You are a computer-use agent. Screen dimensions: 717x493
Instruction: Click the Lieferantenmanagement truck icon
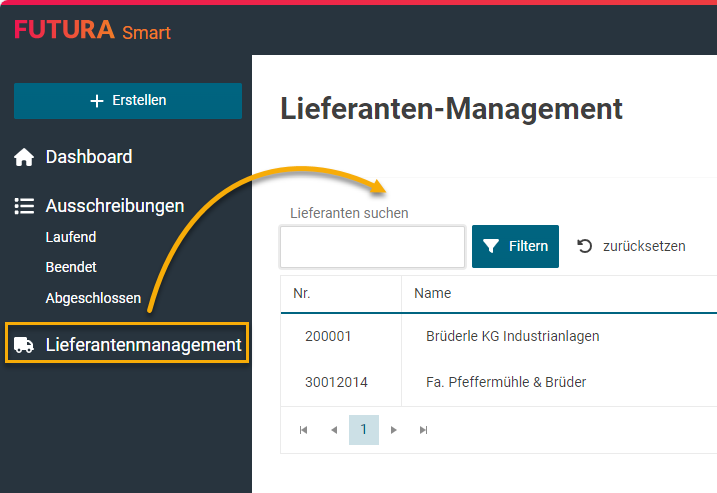(24, 345)
